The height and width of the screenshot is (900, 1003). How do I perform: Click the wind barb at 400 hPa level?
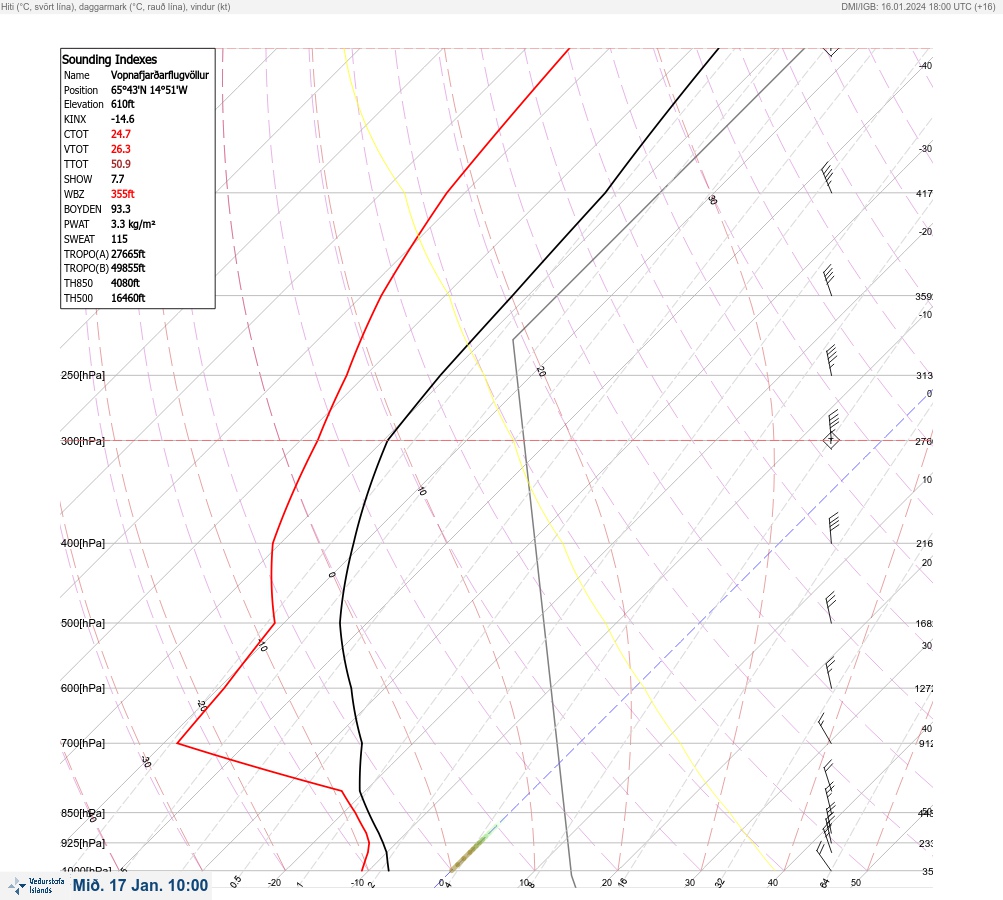point(832,528)
